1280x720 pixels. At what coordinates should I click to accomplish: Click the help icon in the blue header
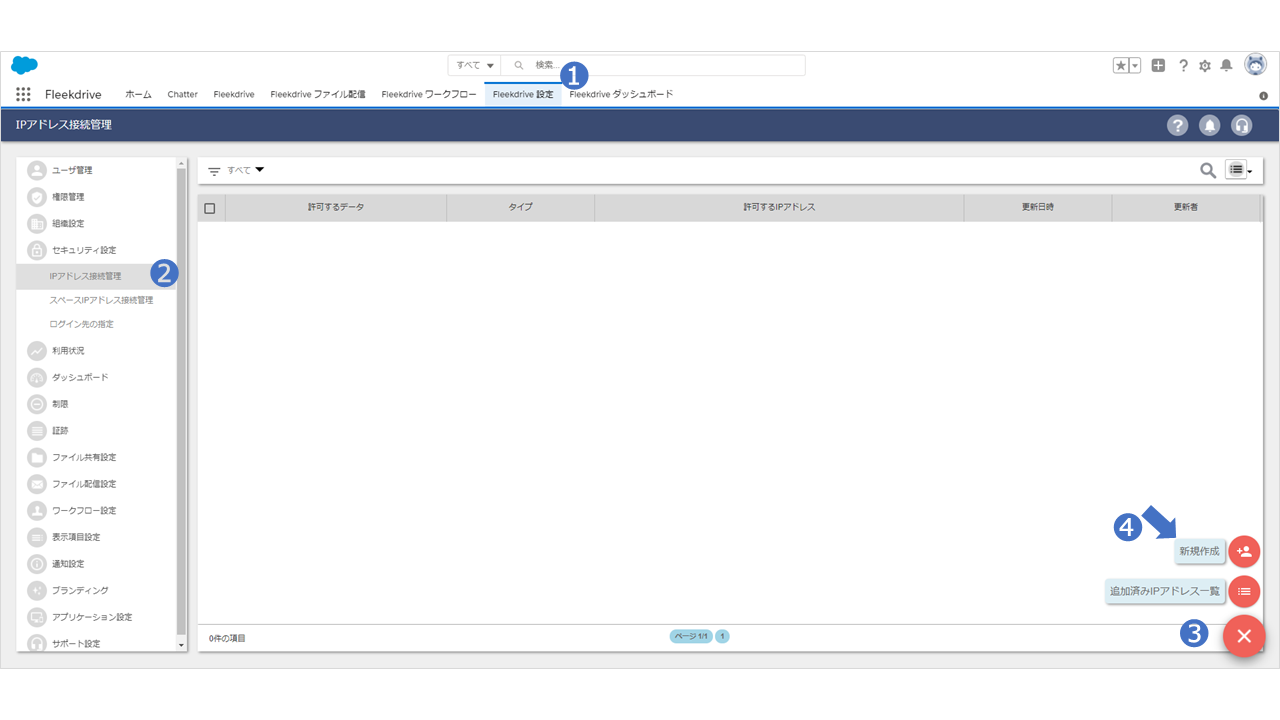tap(1178, 125)
